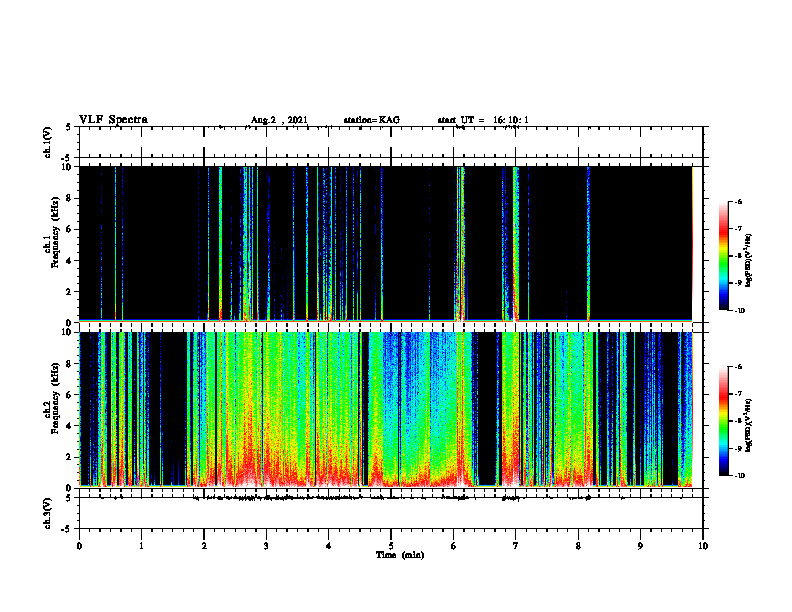Click the "Time (min)" x-axis label
The width and height of the screenshot is (792, 612).
[x=400, y=555]
